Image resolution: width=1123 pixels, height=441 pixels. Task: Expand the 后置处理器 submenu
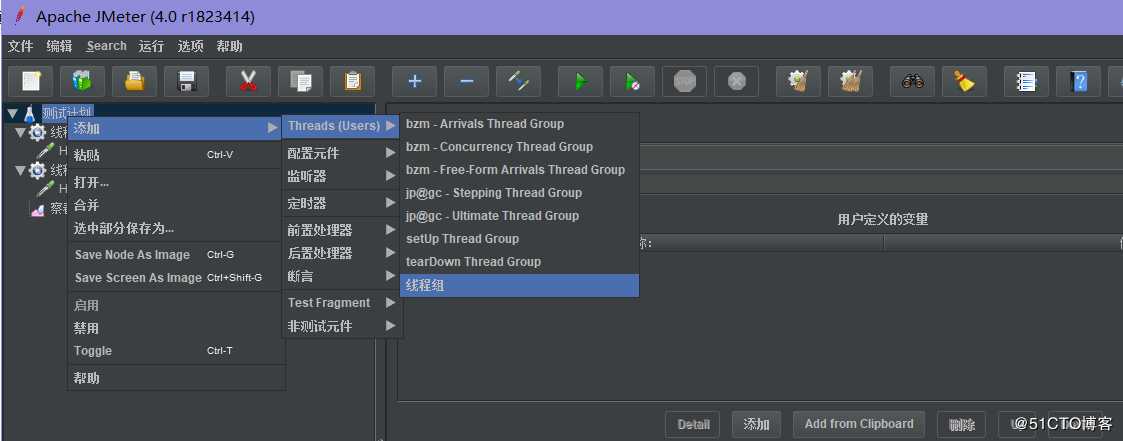point(342,253)
